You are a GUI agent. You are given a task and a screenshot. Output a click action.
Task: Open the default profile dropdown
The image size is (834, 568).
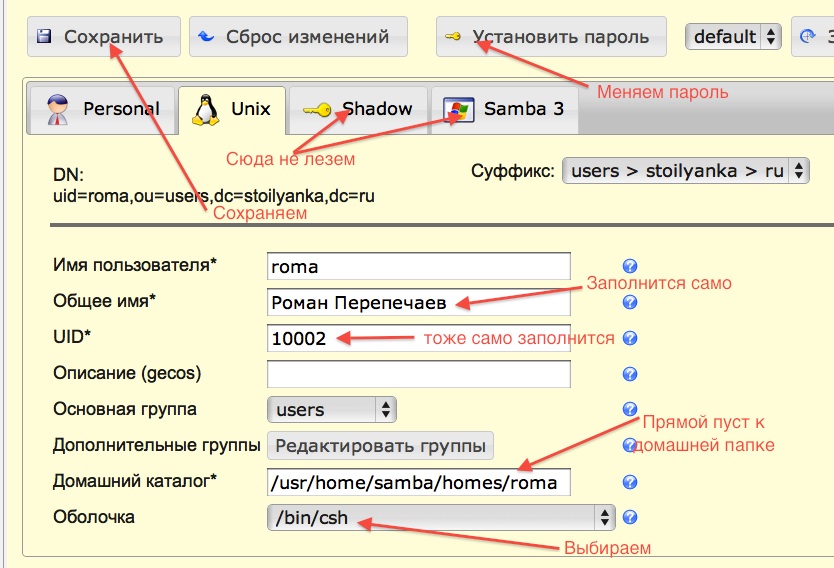tap(733, 37)
